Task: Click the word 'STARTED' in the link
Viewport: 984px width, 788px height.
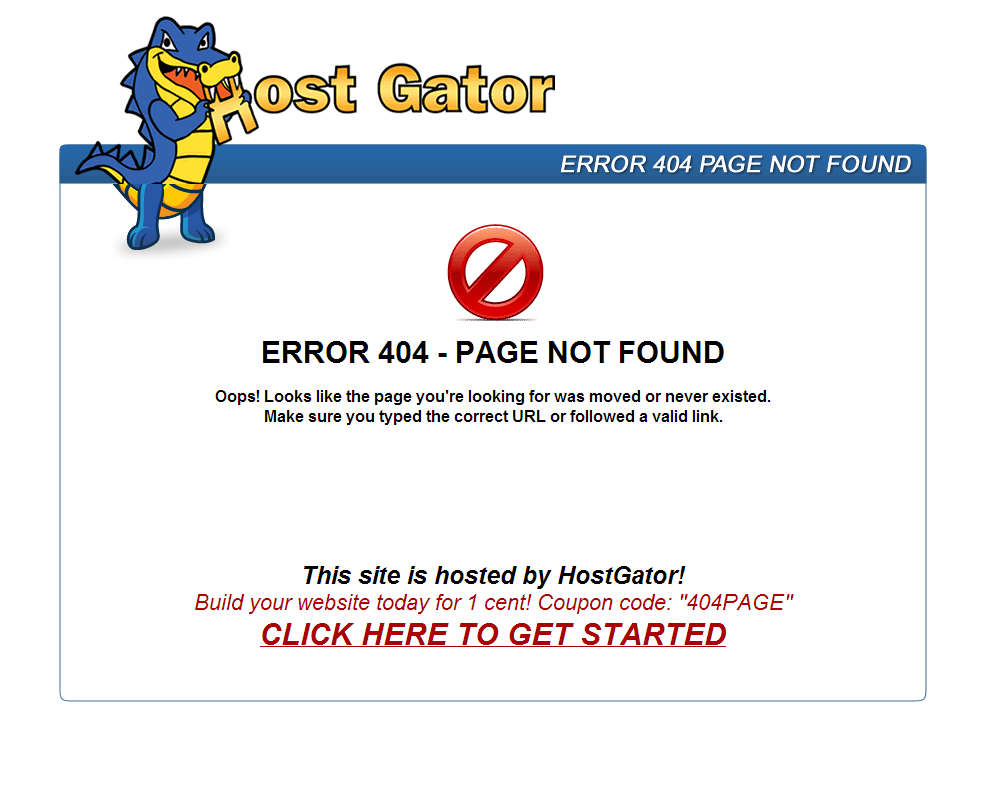Action: [653, 634]
